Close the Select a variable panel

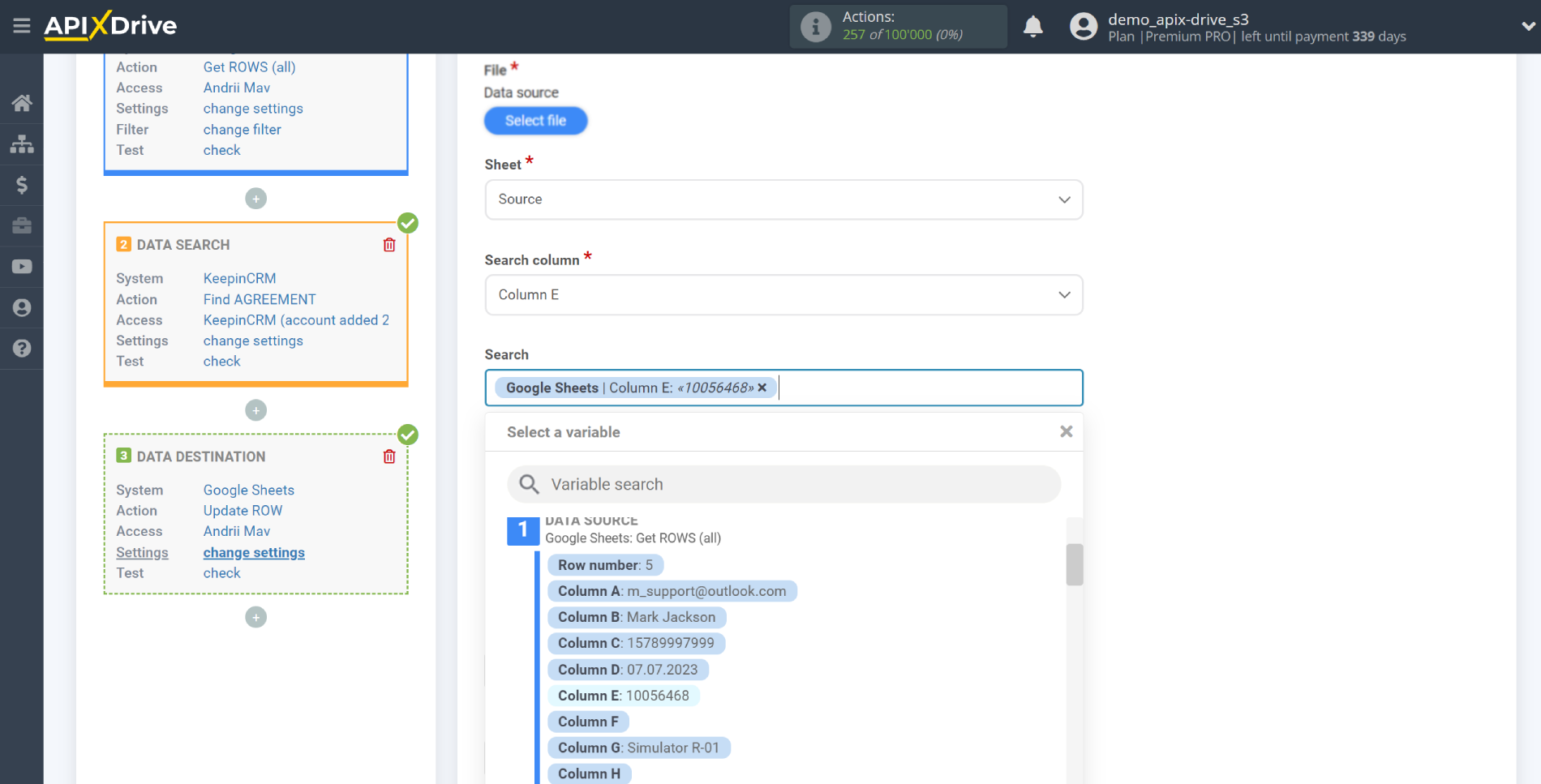tap(1066, 431)
